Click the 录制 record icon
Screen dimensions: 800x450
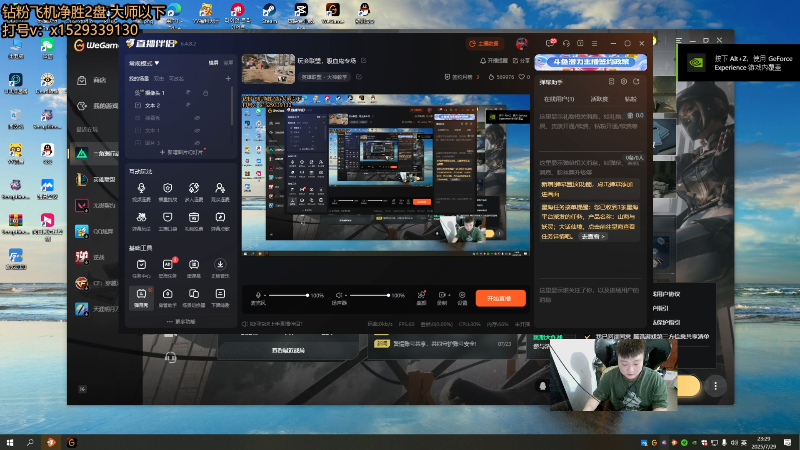pyautogui.click(x=442, y=295)
